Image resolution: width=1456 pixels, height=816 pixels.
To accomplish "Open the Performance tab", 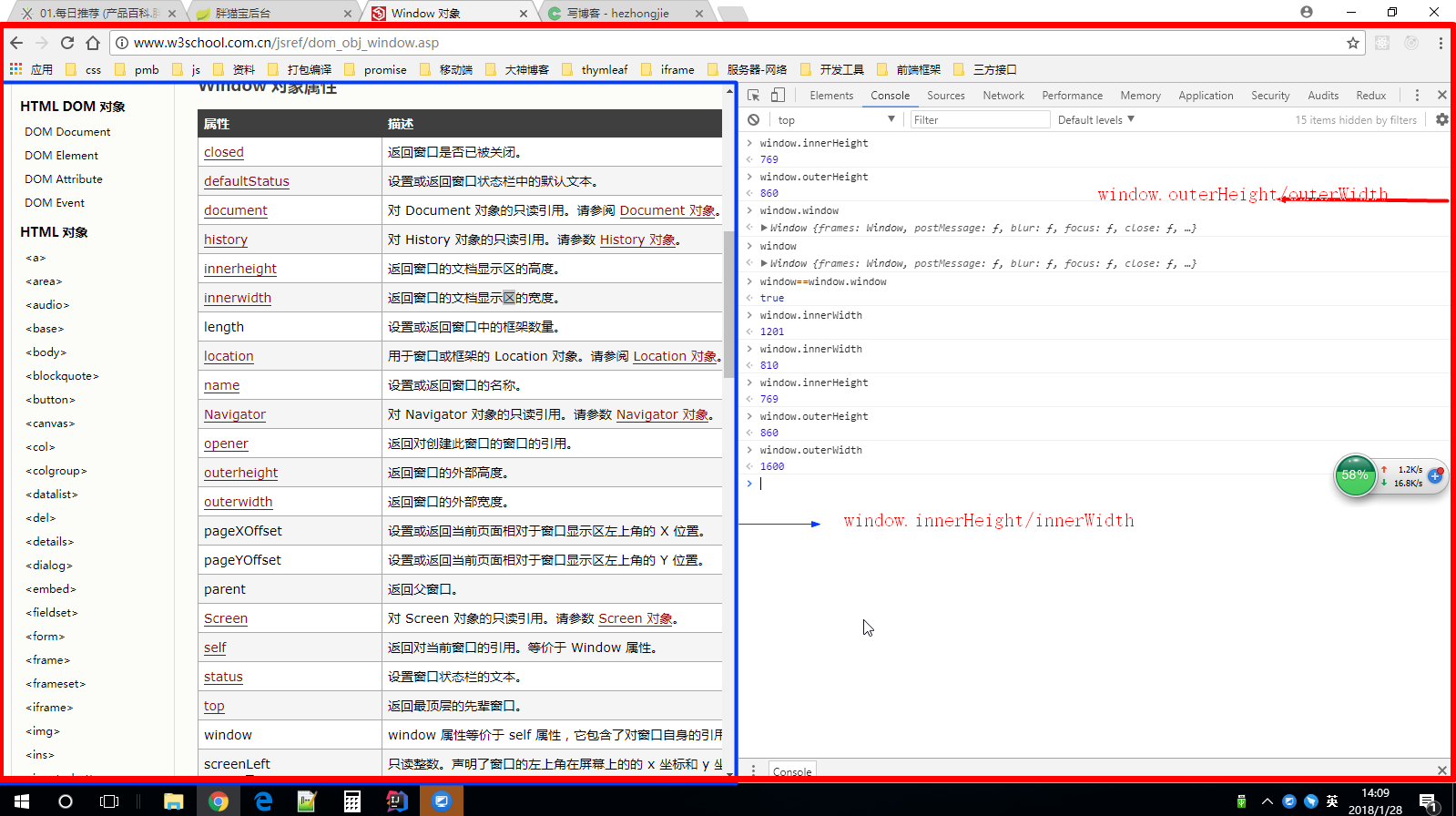I will (1072, 95).
